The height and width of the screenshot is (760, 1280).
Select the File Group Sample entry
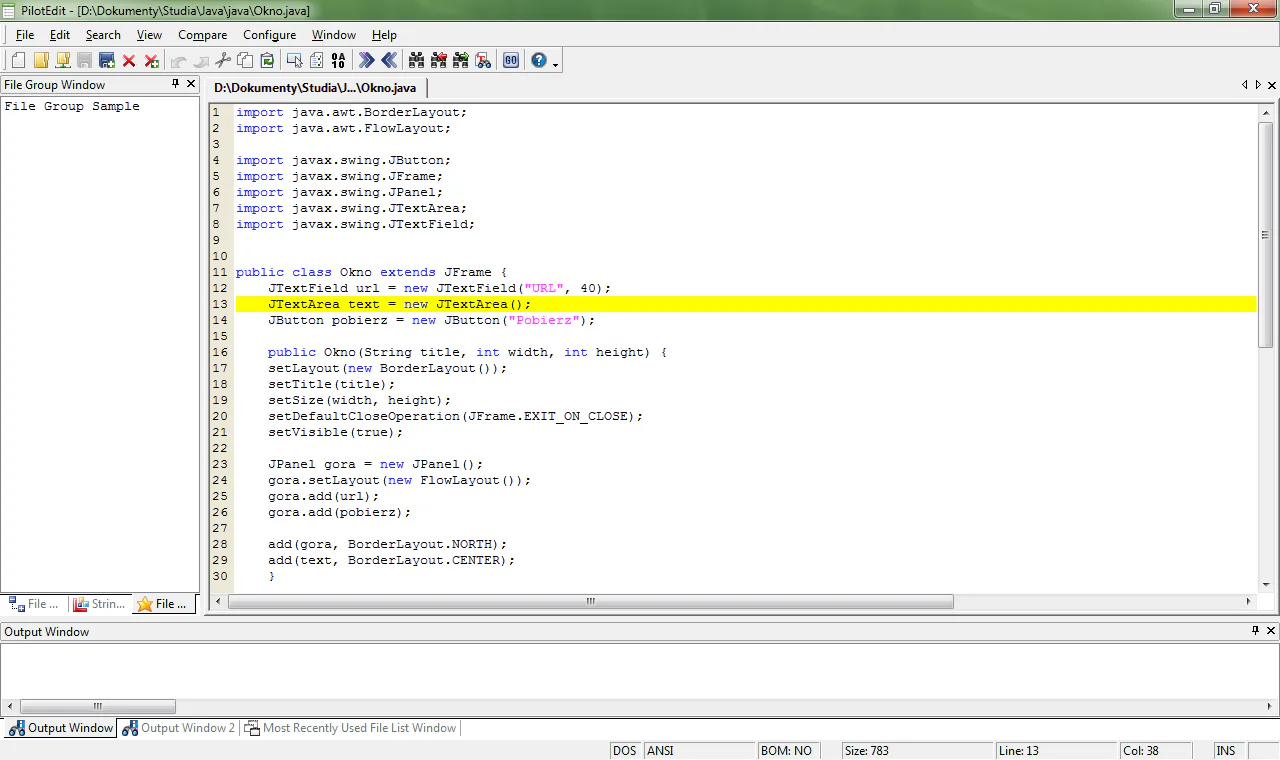(72, 106)
